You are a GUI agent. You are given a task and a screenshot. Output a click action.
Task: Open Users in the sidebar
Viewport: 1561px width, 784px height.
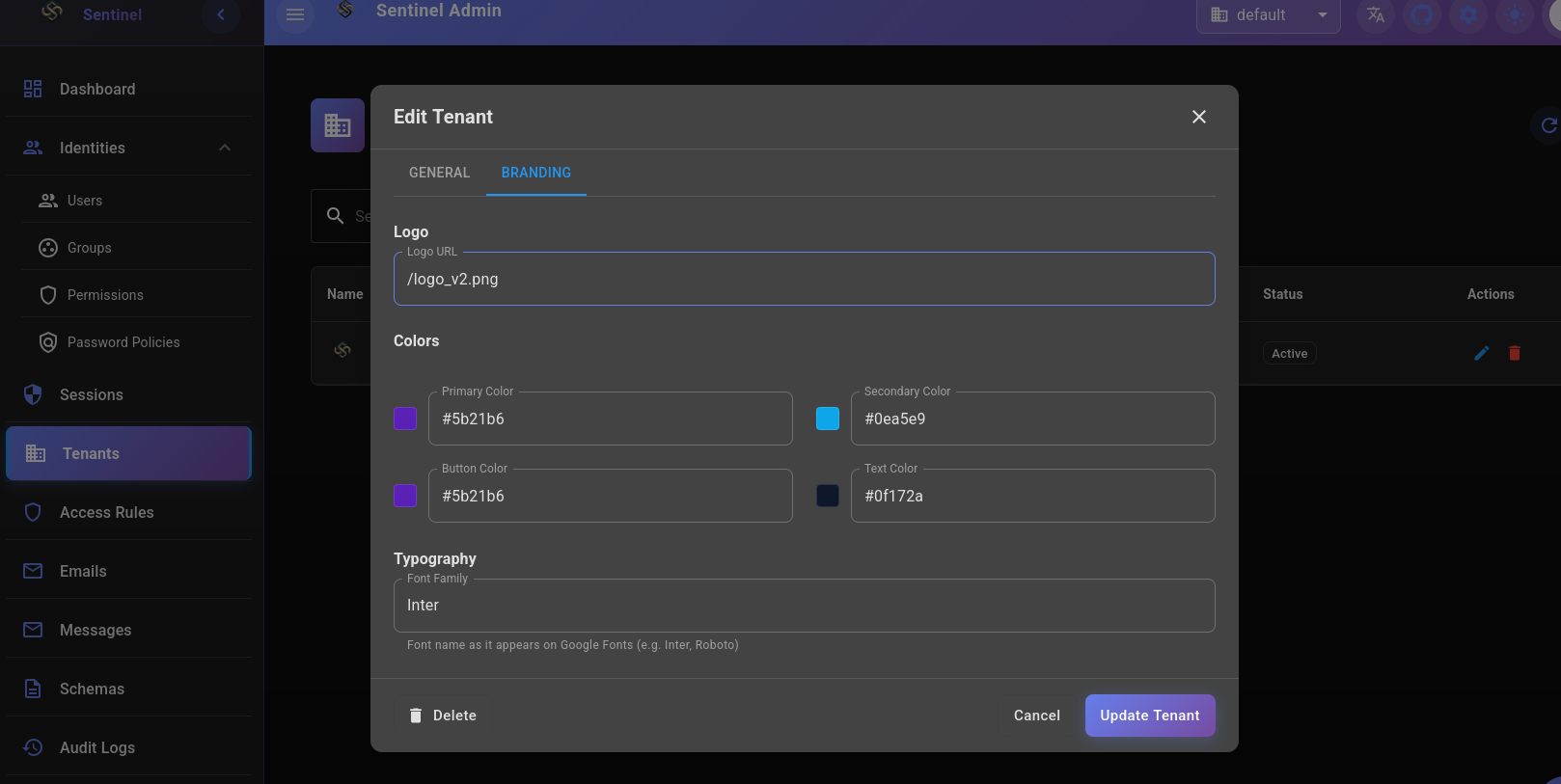coord(136,201)
